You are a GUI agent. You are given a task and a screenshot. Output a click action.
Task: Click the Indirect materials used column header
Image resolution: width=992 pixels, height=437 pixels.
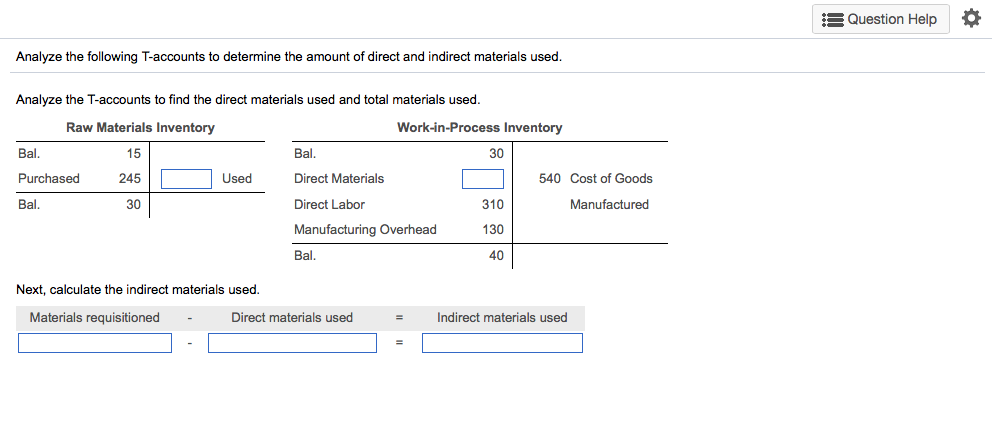coord(502,318)
